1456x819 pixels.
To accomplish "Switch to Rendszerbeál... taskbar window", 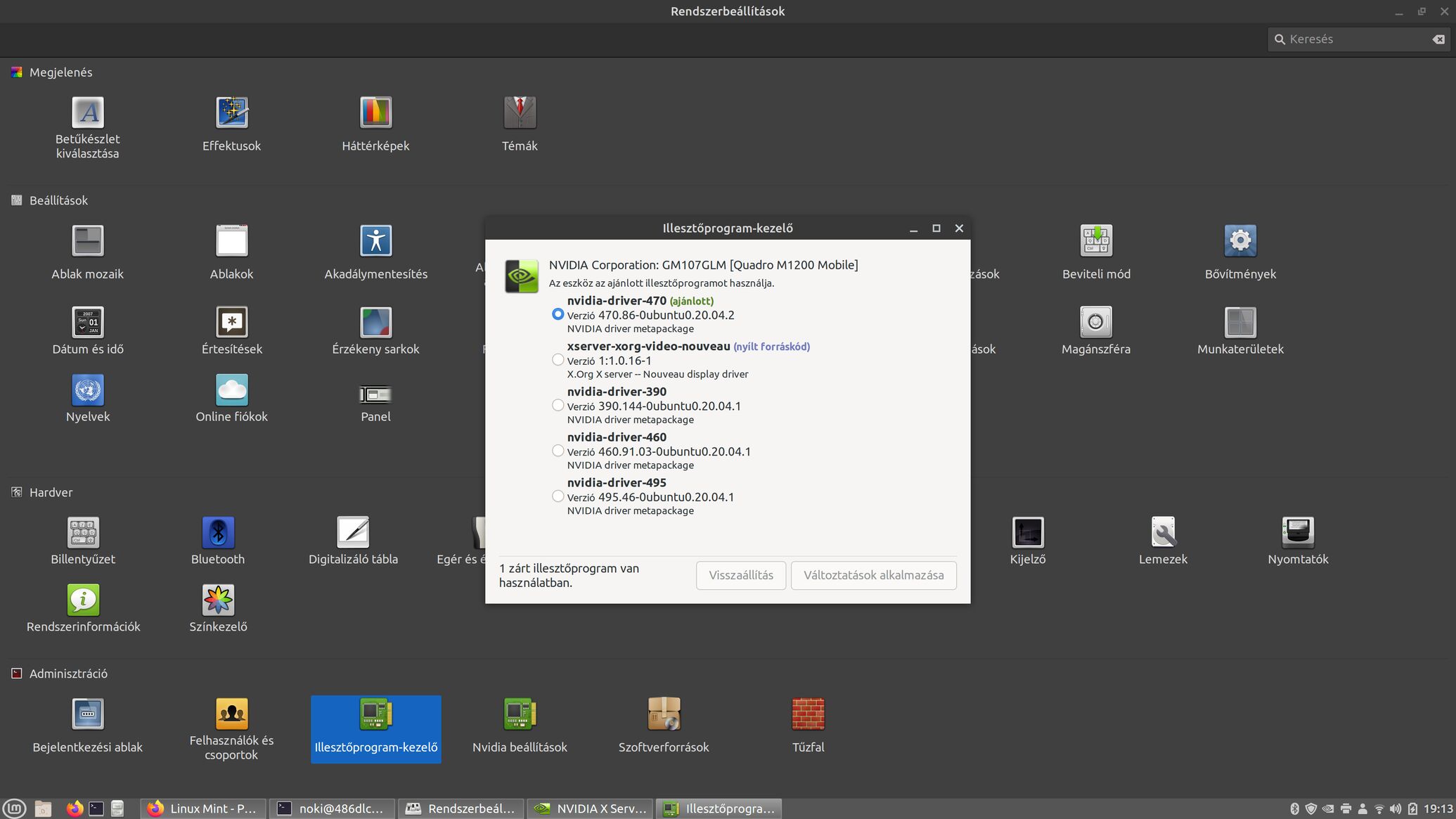I will 462,808.
